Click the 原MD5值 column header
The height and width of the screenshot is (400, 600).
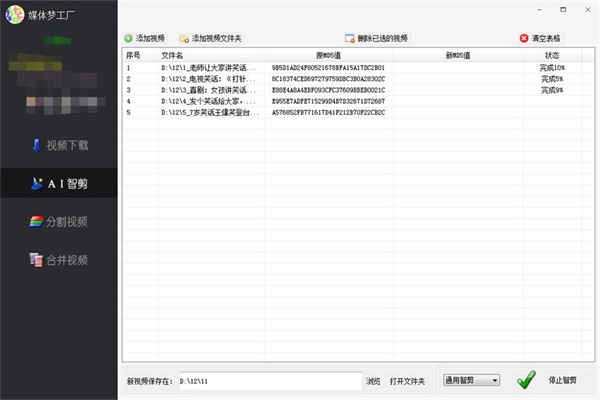(328, 56)
